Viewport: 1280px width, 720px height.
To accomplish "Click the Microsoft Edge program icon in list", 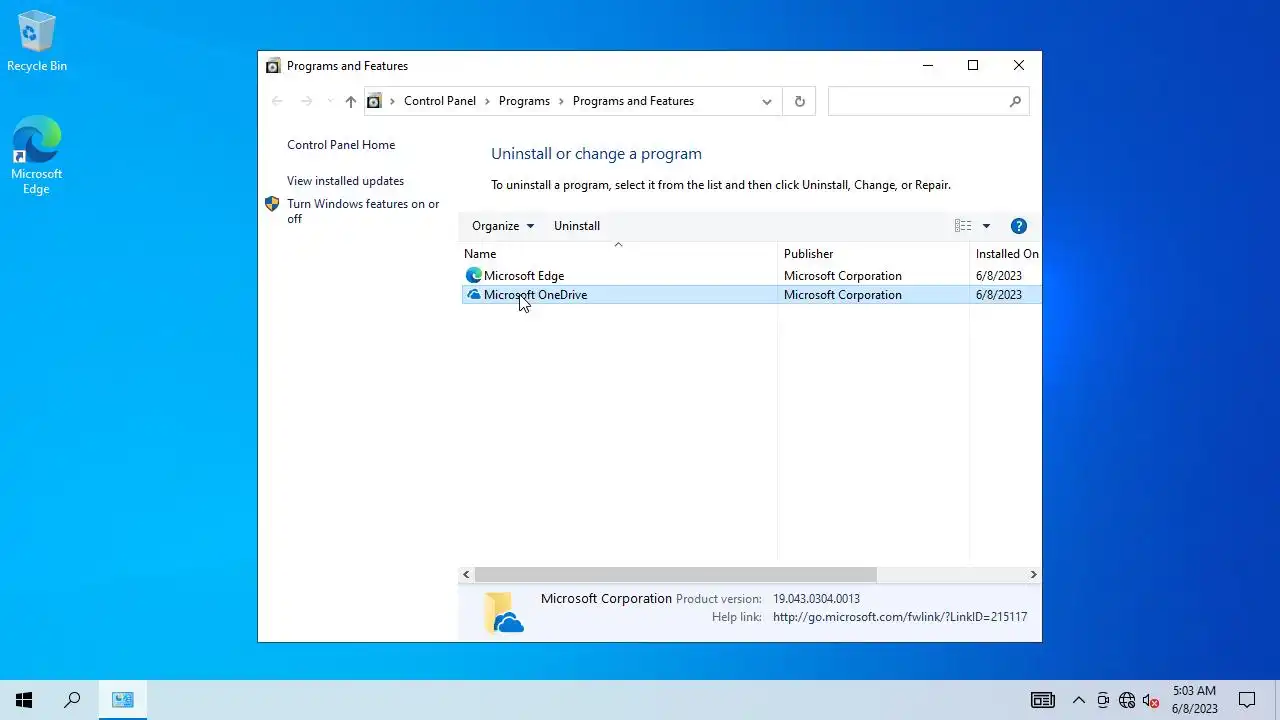I will (473, 275).
